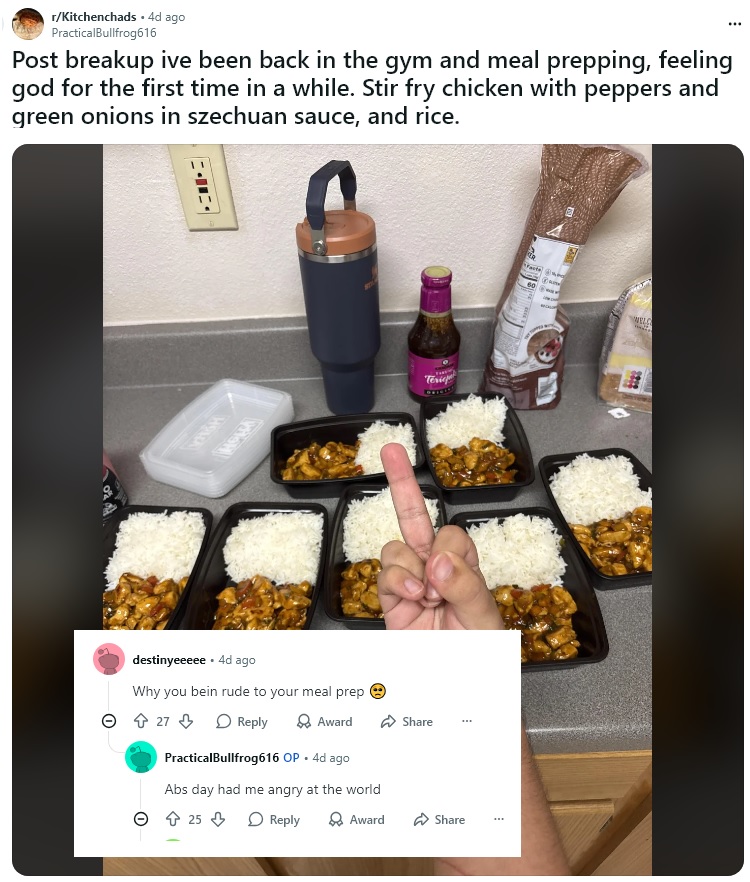Open r/Kitchenchads subreddit avatar
The width and height of the screenshot is (750, 882).
pos(28,24)
